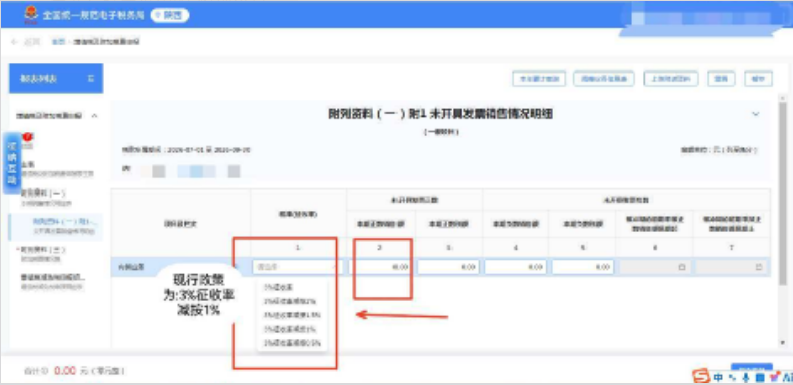Click the column 5 amount input field

(x=583, y=267)
